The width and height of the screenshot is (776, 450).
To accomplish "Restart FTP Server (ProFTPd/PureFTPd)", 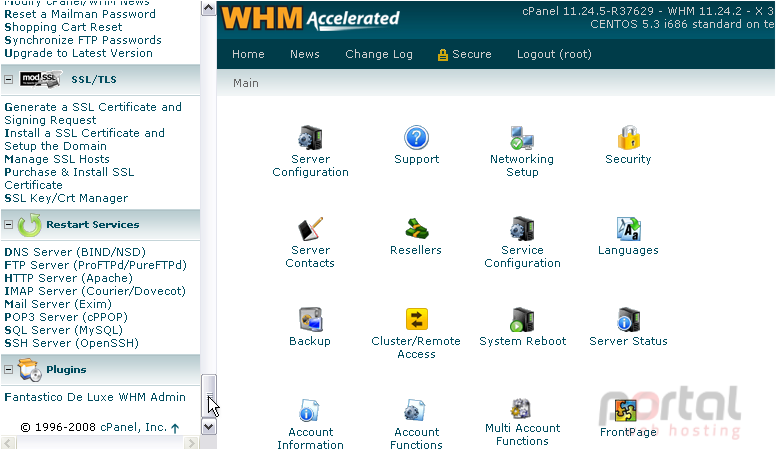I will 95,265.
